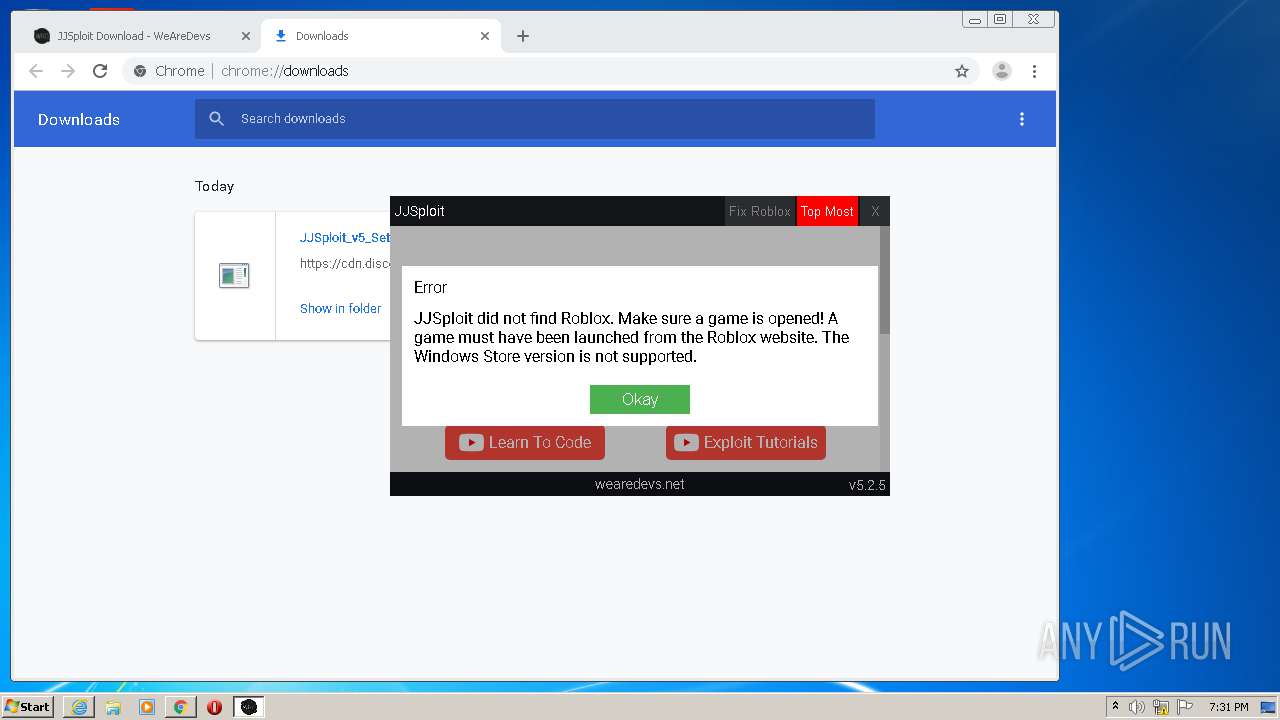Open the Chrome three-dot menu
The height and width of the screenshot is (720, 1280).
pyautogui.click(x=1034, y=71)
